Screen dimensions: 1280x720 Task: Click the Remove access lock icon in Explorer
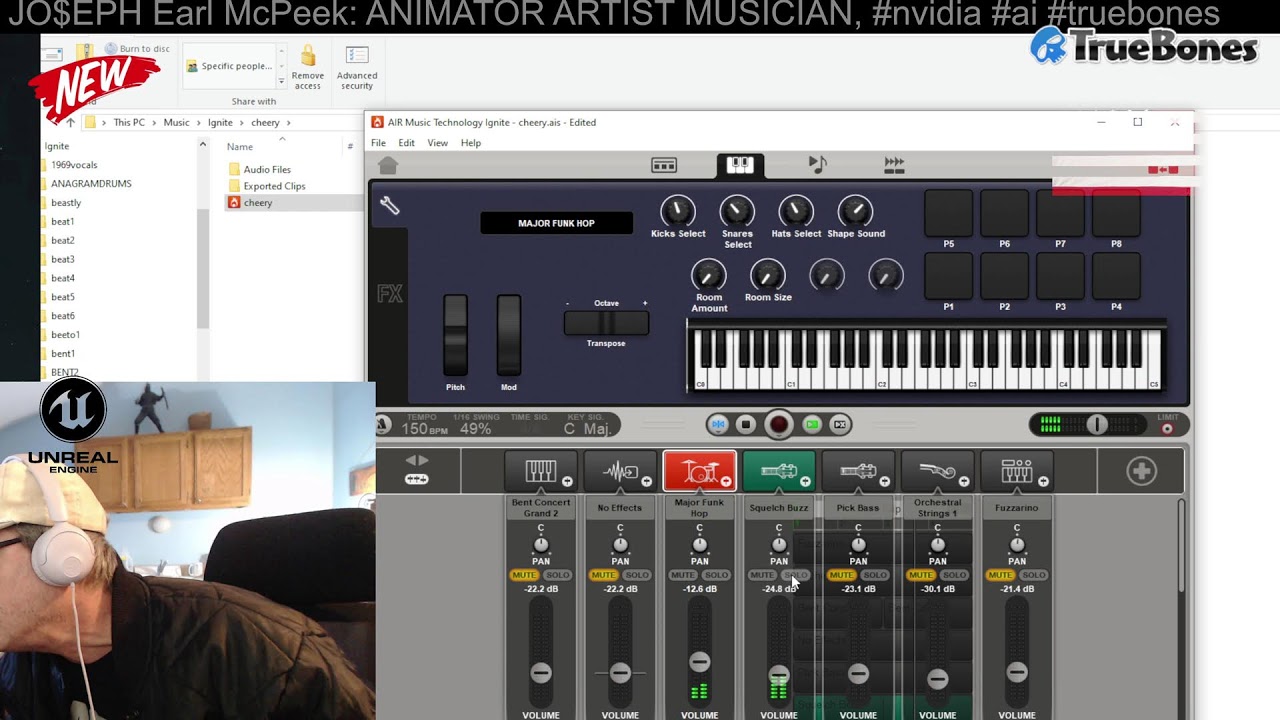[x=308, y=66]
